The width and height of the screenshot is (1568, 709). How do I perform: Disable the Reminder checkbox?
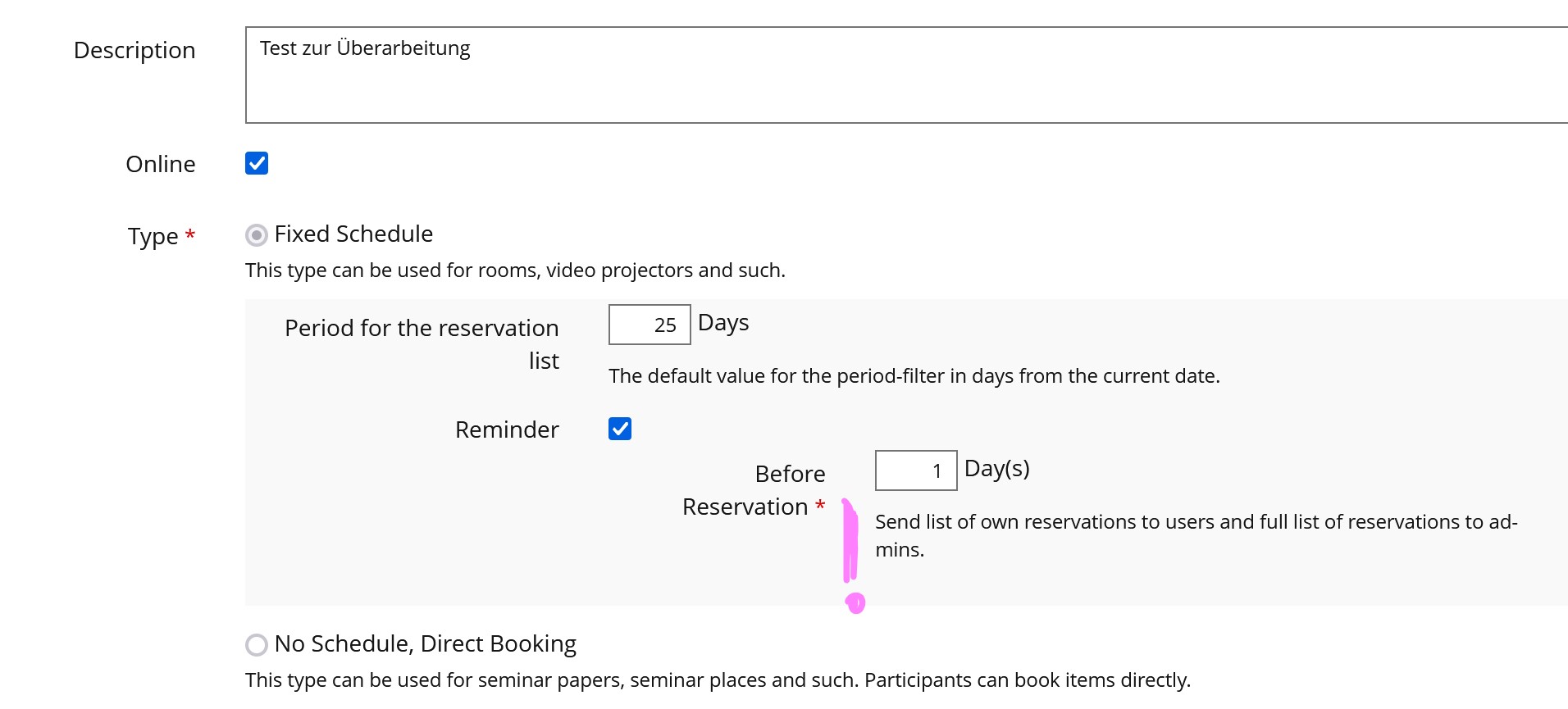pyautogui.click(x=620, y=429)
